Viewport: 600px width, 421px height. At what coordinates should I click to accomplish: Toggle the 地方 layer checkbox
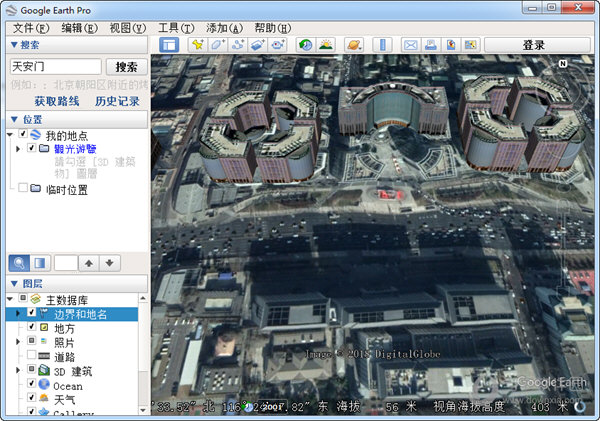pos(32,326)
